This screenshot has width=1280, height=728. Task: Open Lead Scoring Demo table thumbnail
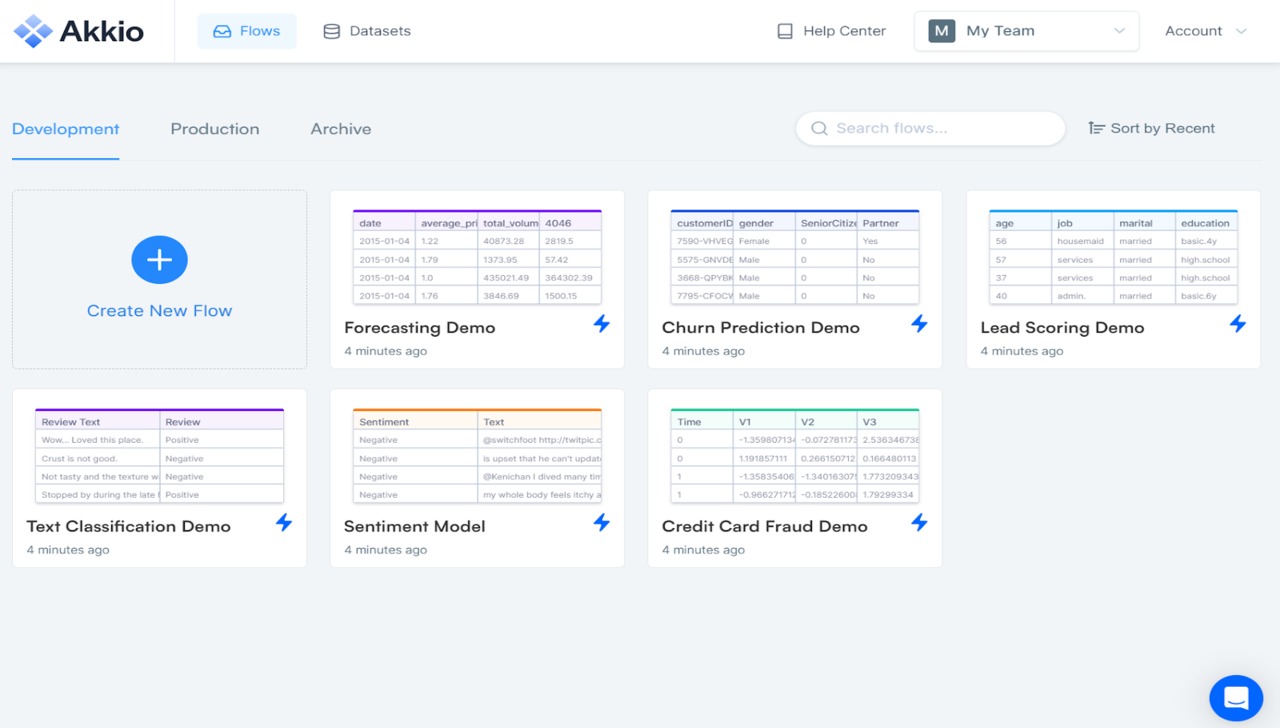point(1113,258)
